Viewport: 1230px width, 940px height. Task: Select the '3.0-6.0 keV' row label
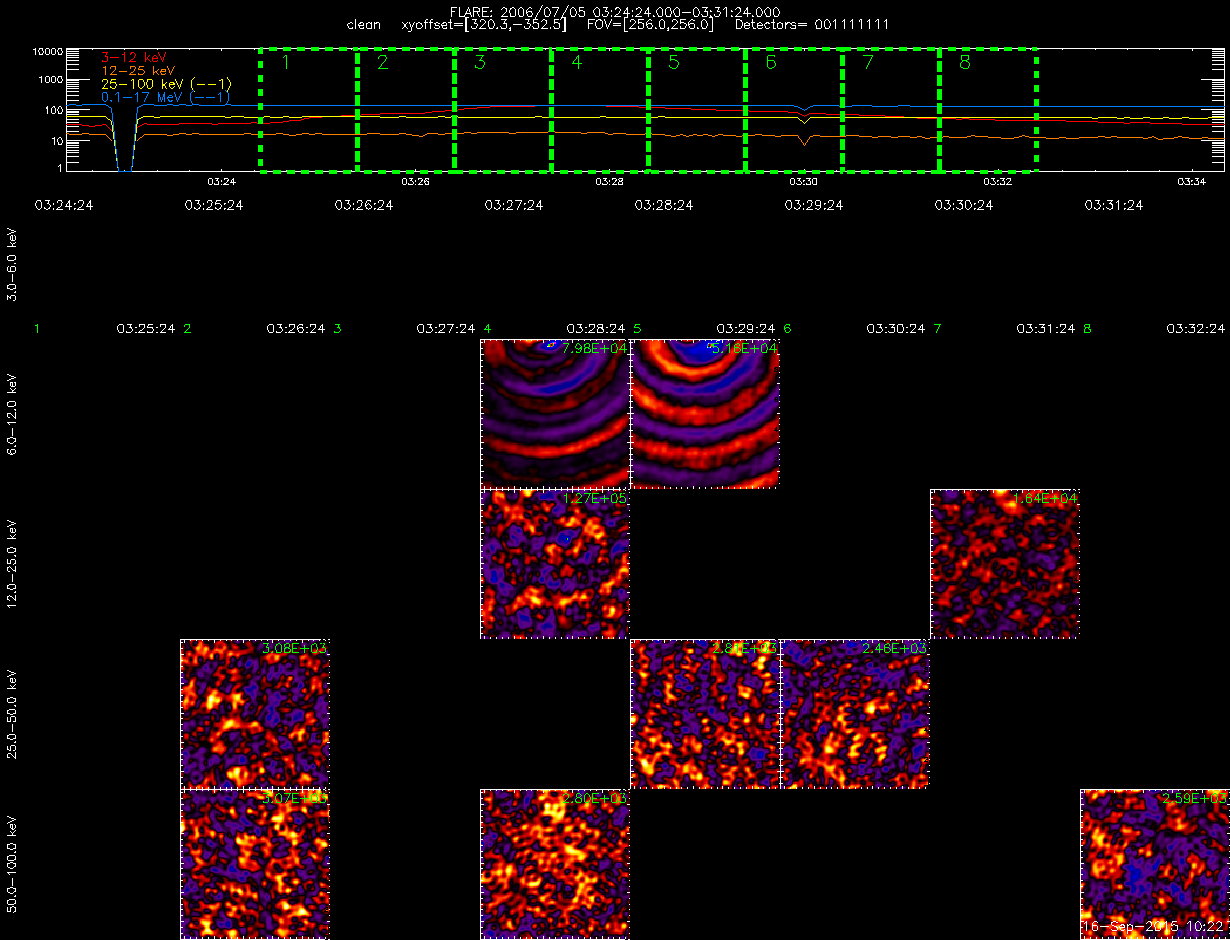(12, 265)
